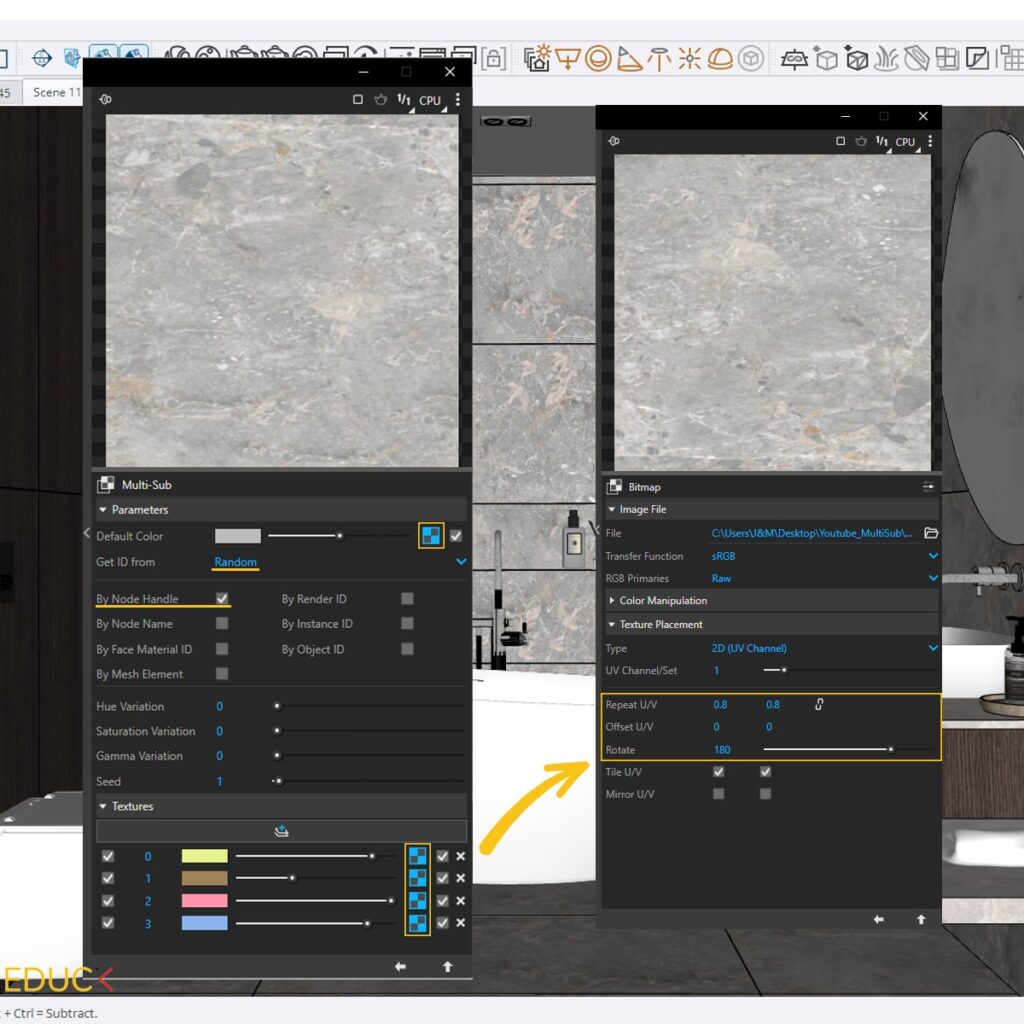This screenshot has width=1024, height=1024.
Task: Enable Mirror U checkbox in Bitmap panel
Action: (x=718, y=794)
